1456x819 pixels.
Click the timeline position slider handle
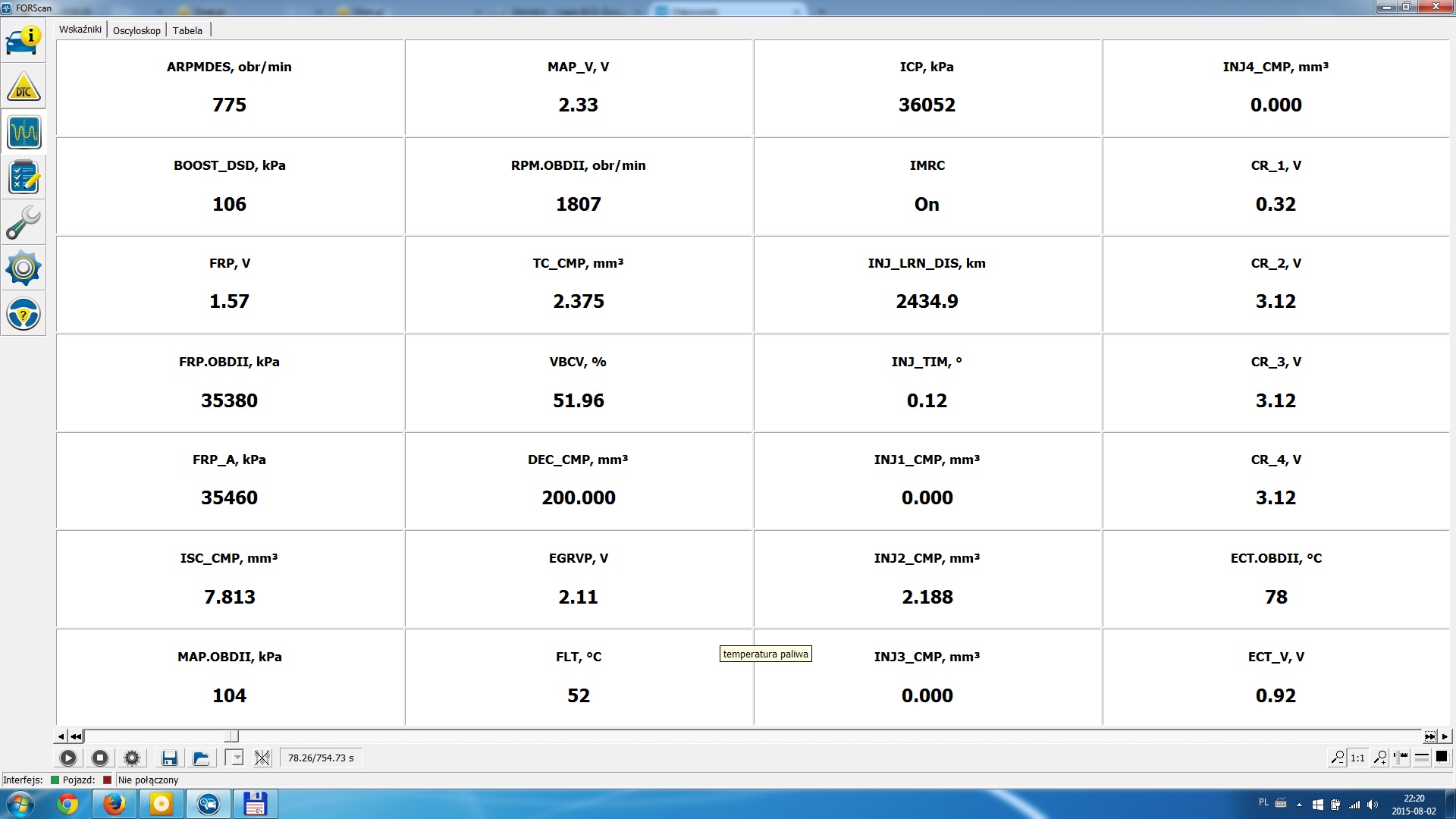pos(231,736)
